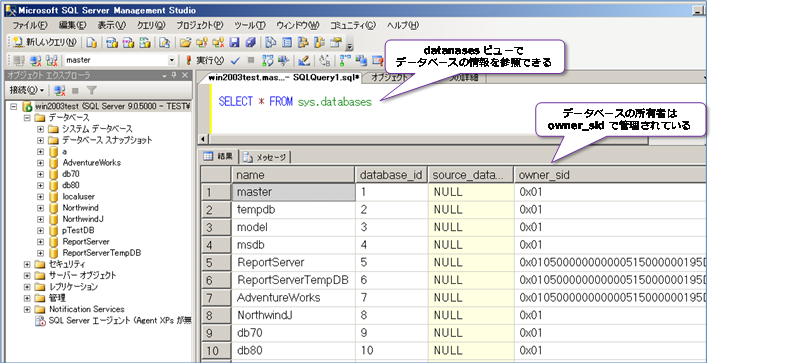Select the msdb cell in results grid

pos(293,245)
